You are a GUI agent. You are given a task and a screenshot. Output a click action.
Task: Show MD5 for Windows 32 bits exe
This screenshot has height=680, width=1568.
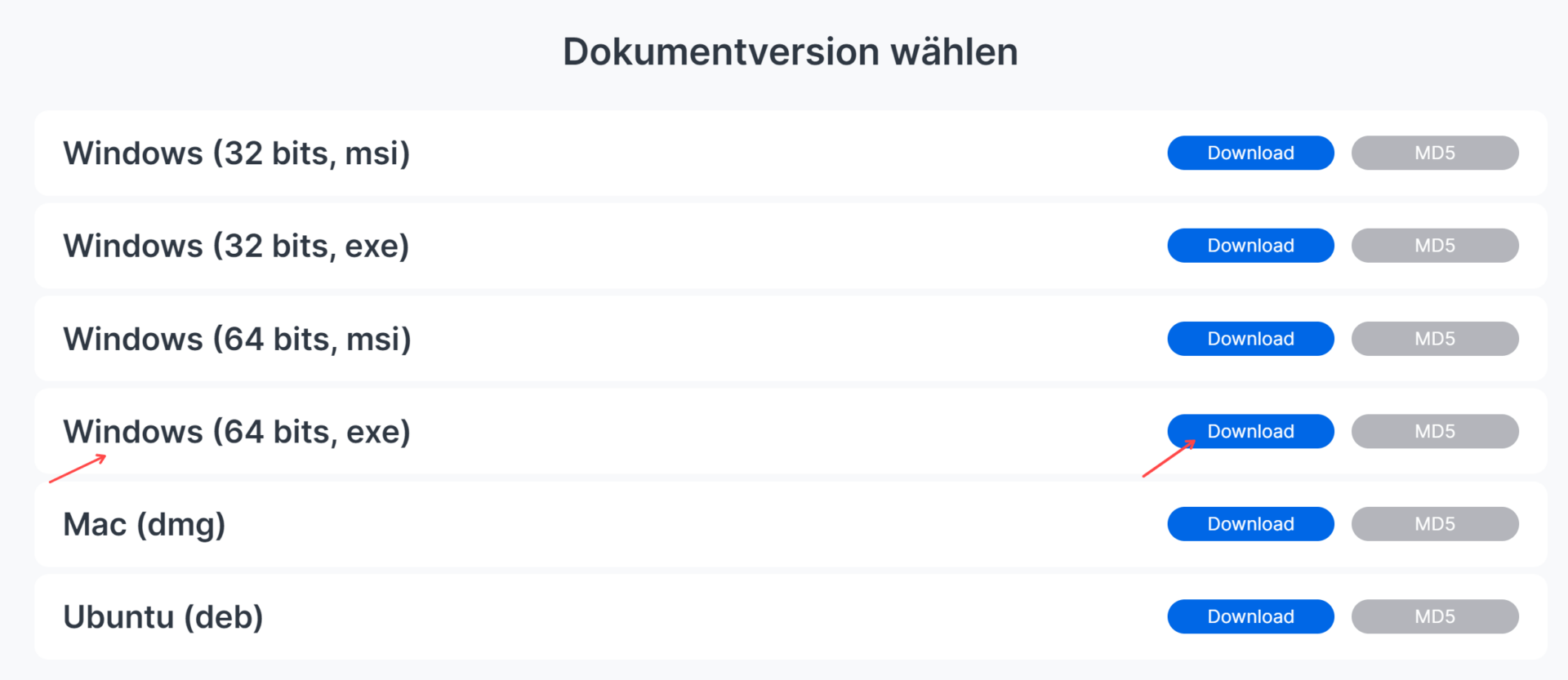click(x=1435, y=246)
